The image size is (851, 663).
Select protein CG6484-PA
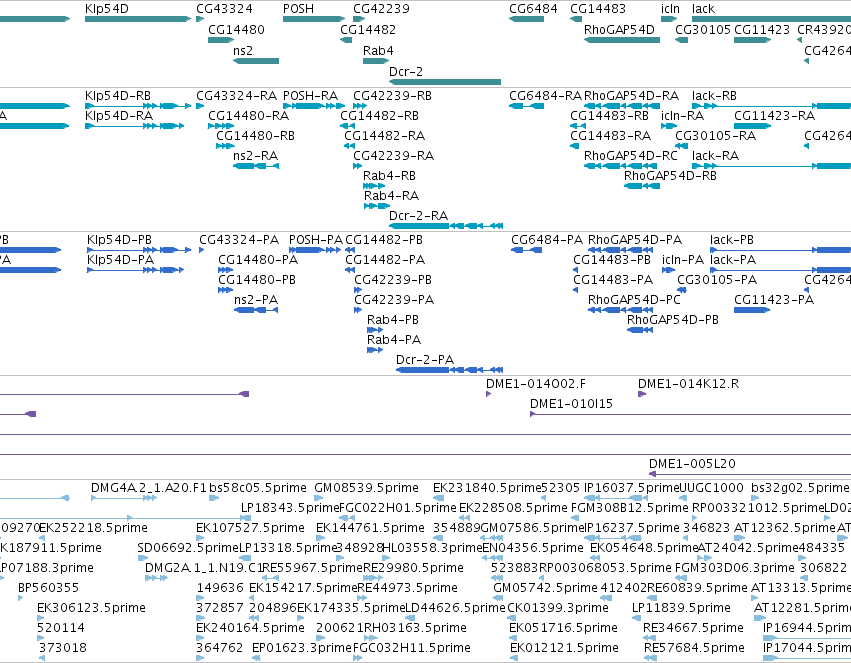pos(547,240)
